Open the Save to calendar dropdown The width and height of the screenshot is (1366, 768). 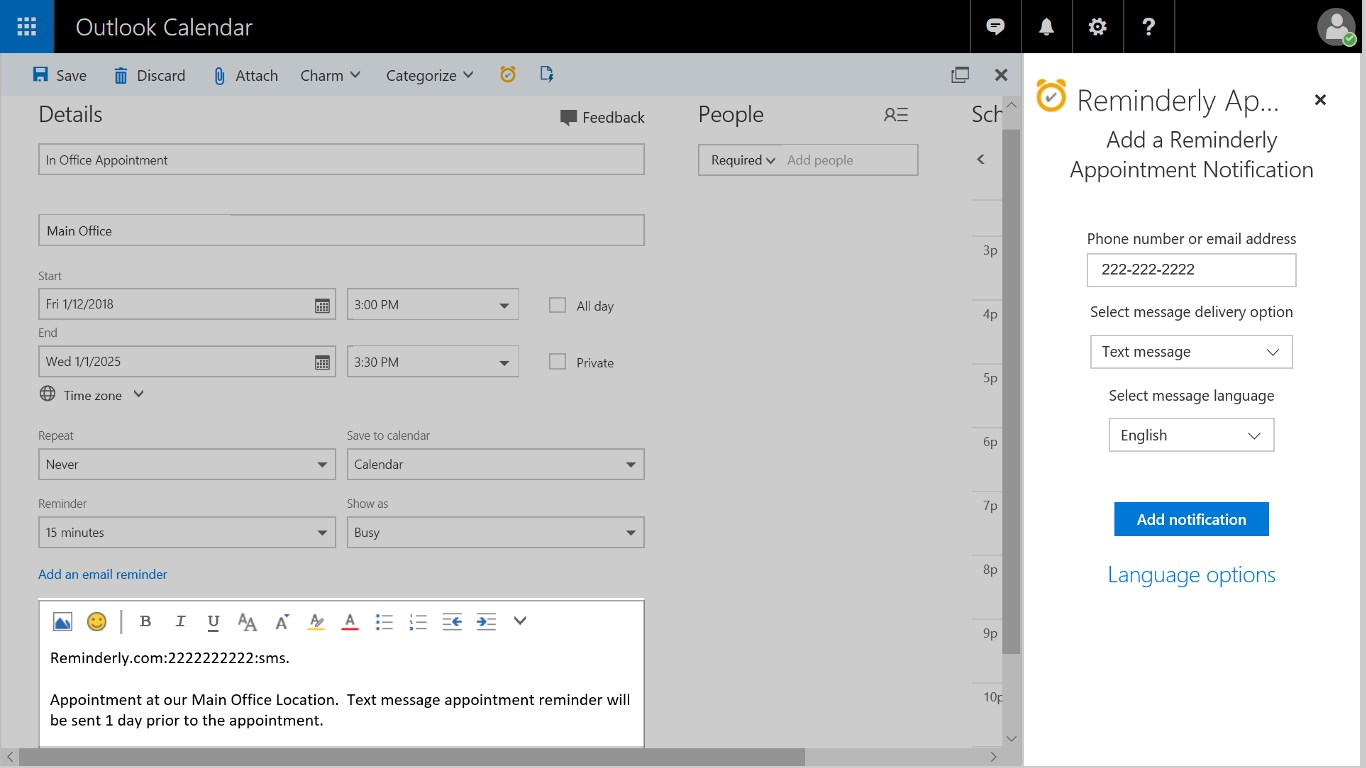496,464
